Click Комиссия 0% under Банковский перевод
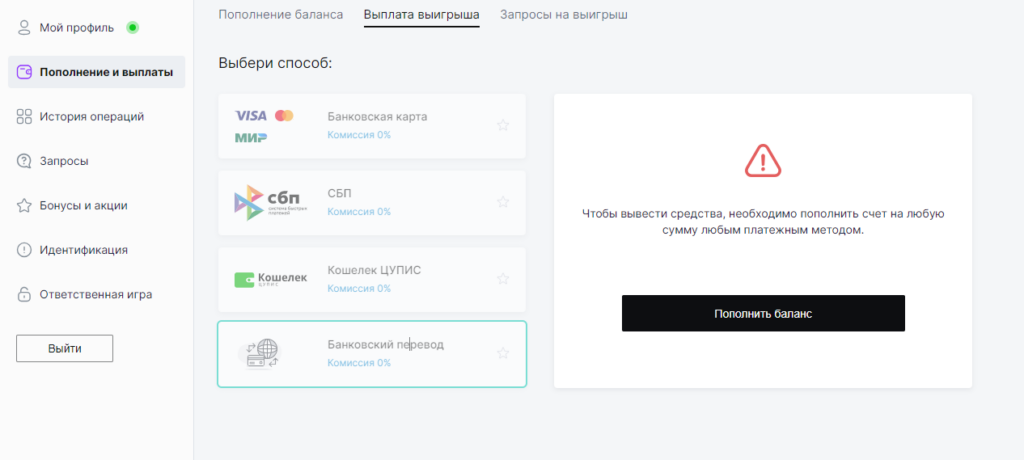1024x460 pixels. coord(359,363)
